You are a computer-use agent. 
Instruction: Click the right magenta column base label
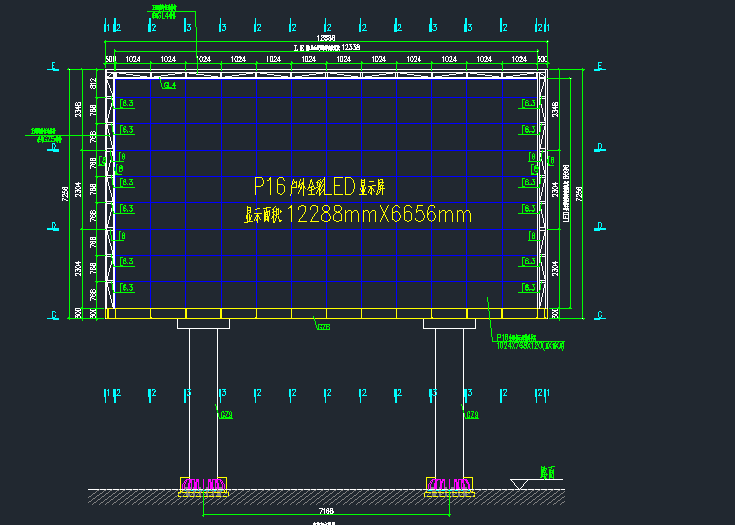point(449,485)
